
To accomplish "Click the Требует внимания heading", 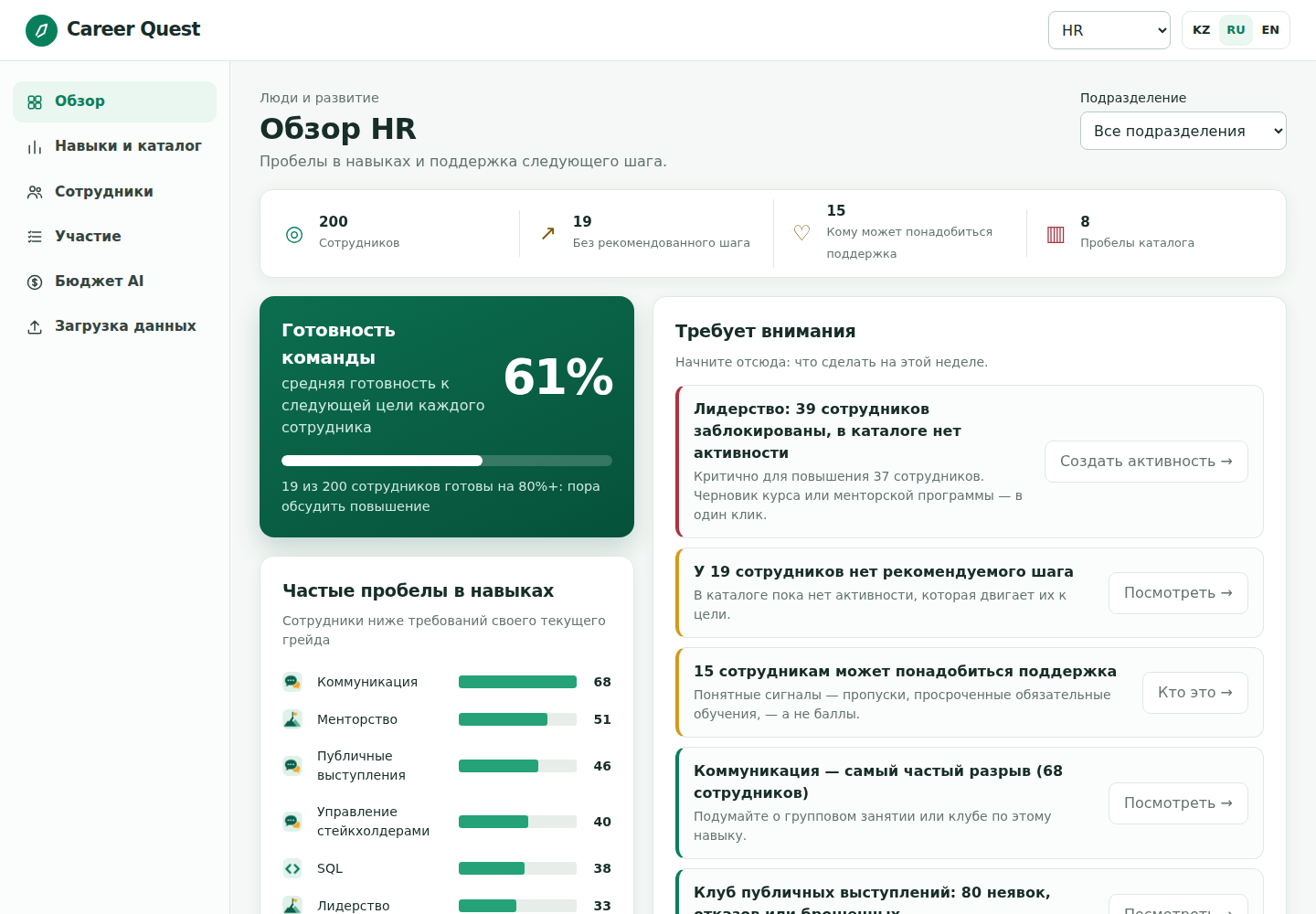I will 766,331.
